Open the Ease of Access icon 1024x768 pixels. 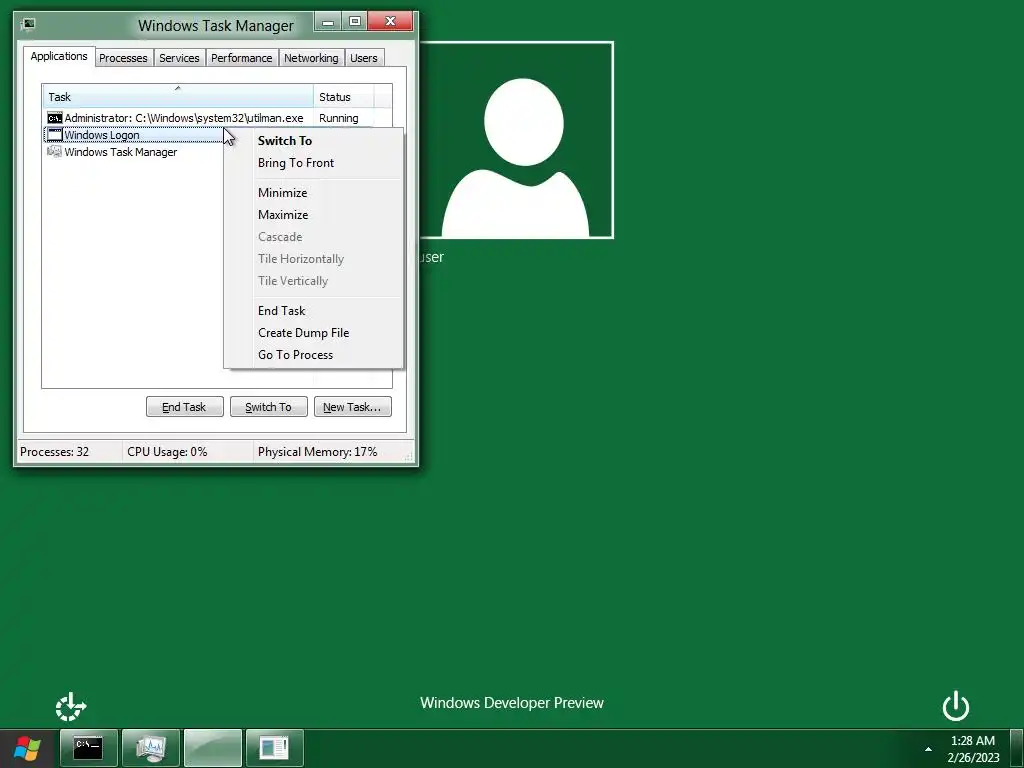[x=71, y=707]
